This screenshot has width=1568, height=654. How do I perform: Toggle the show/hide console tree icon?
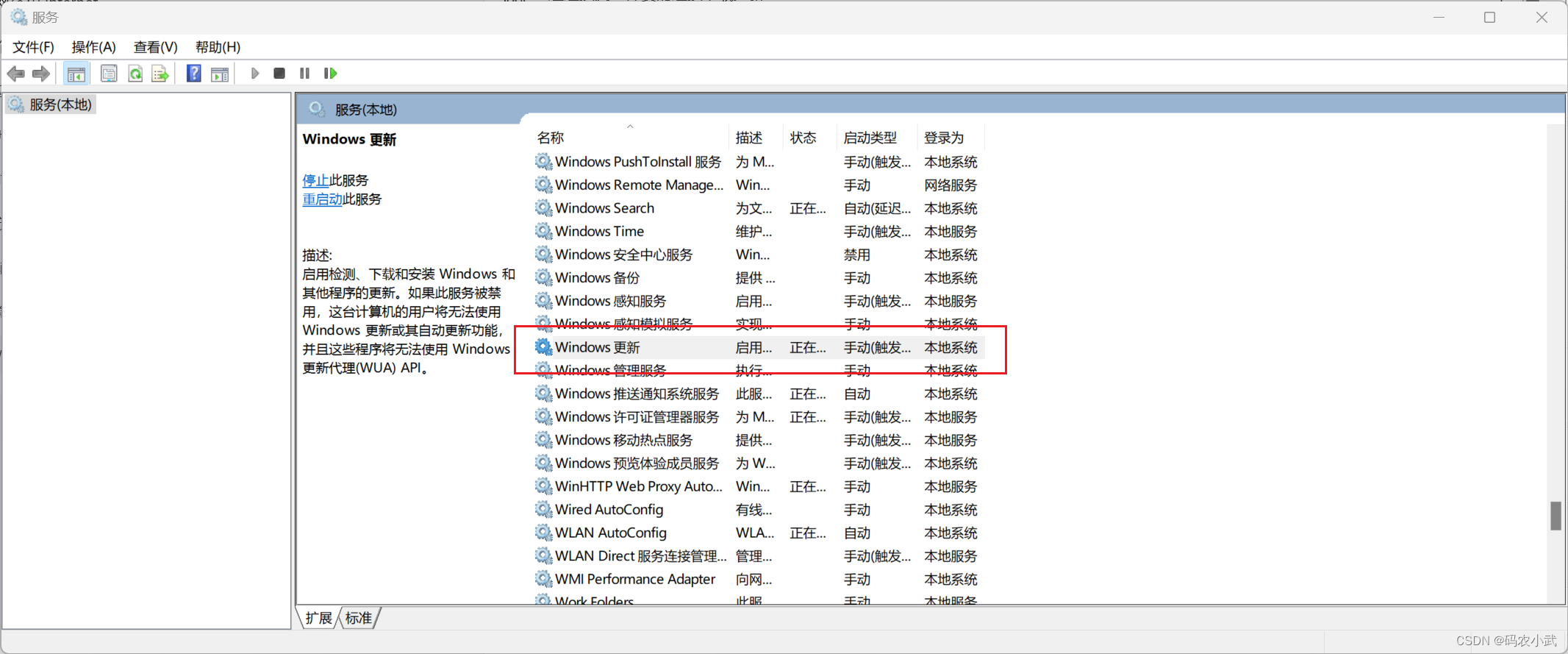(76, 74)
